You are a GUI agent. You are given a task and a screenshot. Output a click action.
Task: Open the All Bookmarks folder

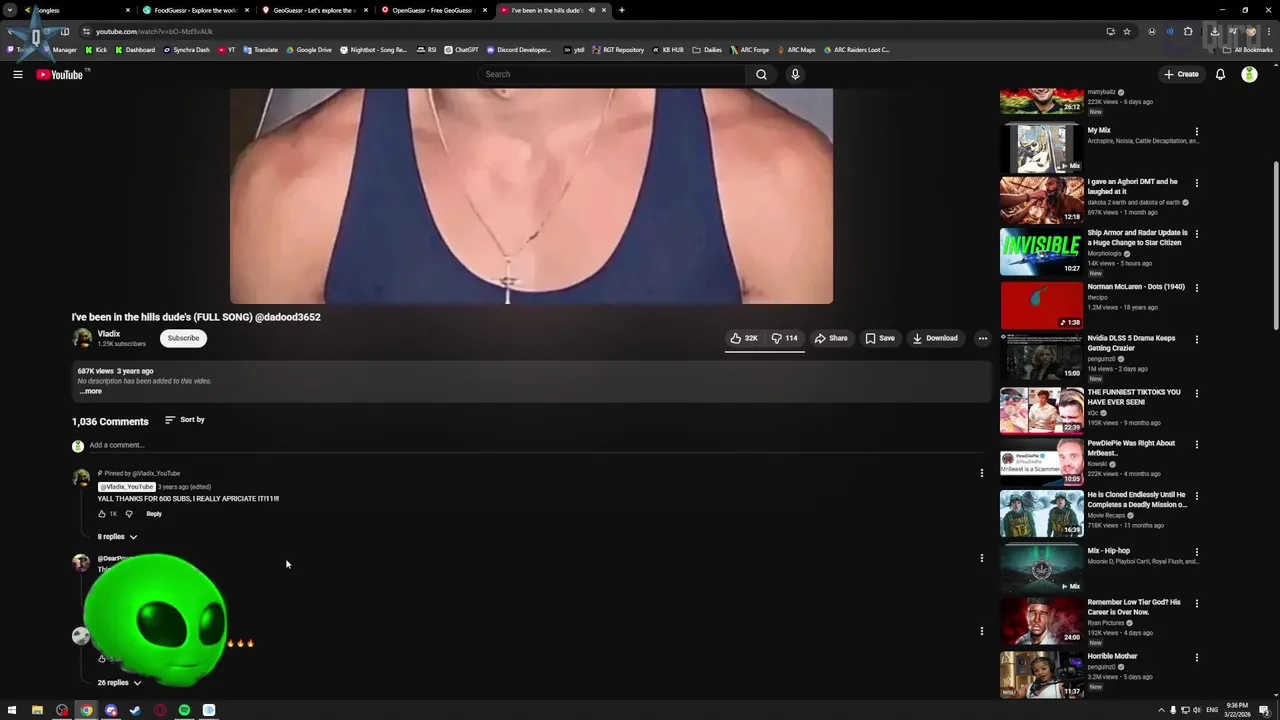(1248, 49)
